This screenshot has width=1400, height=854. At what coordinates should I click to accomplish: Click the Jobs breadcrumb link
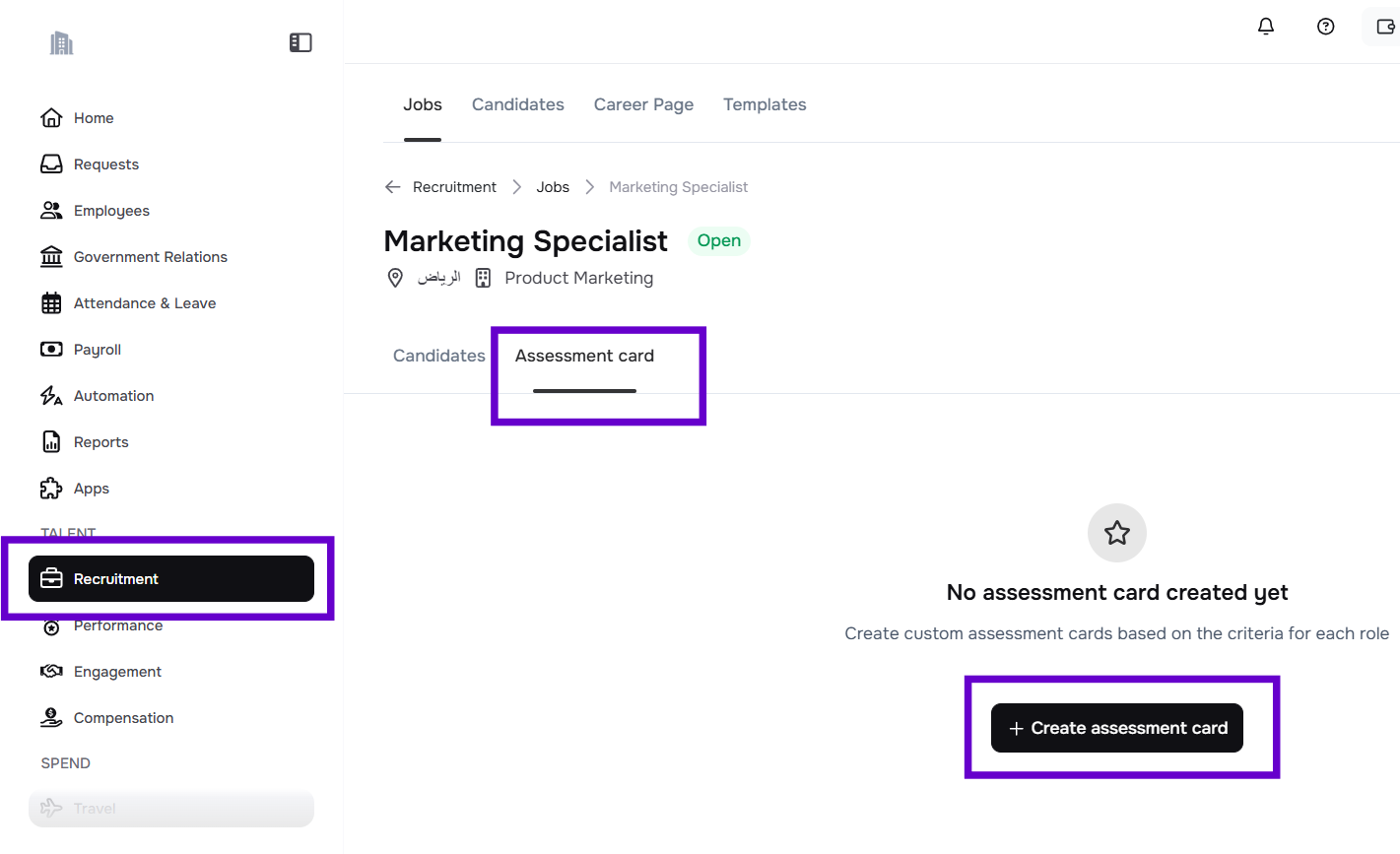[x=553, y=187]
